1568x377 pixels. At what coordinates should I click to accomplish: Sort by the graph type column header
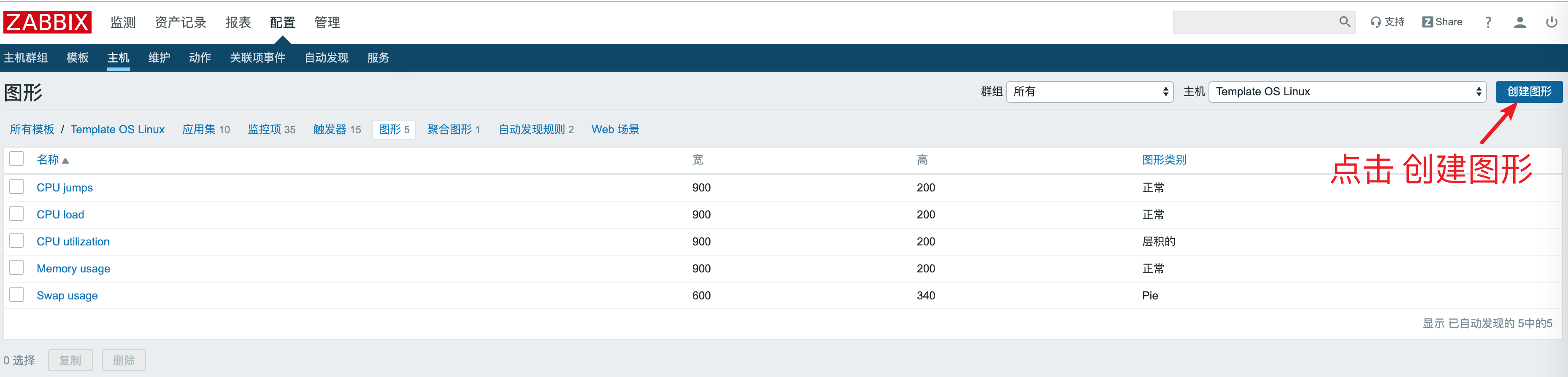(1164, 160)
